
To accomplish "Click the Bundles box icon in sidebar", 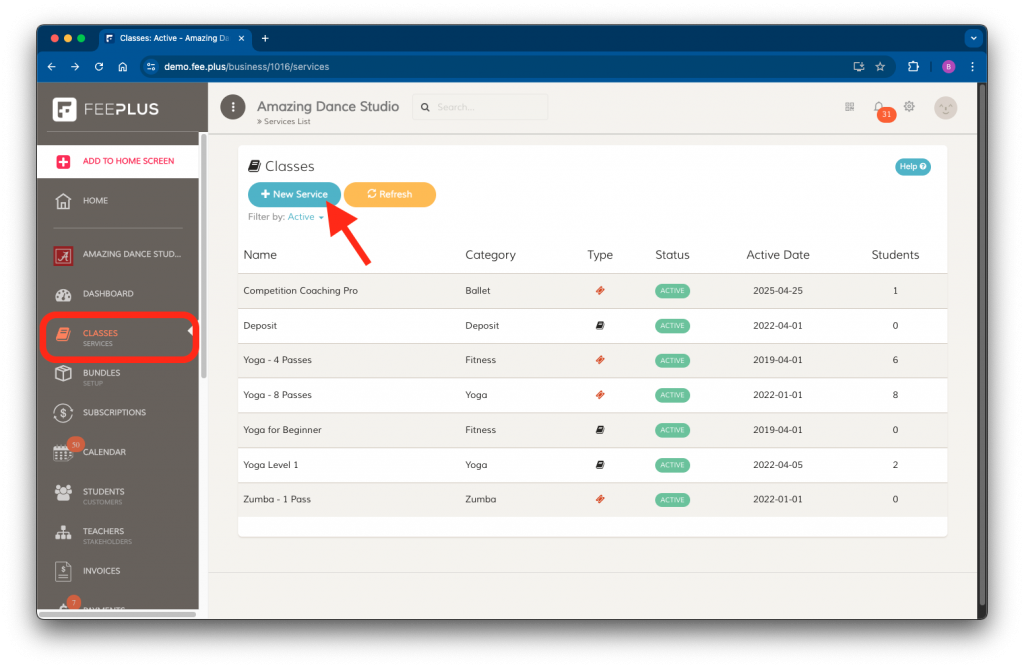I will (x=63, y=373).
